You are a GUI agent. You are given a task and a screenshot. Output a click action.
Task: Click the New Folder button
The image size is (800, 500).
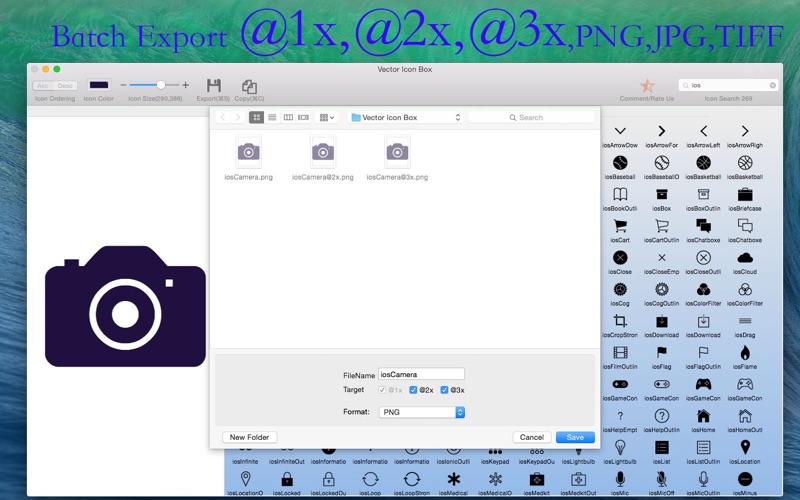point(249,437)
